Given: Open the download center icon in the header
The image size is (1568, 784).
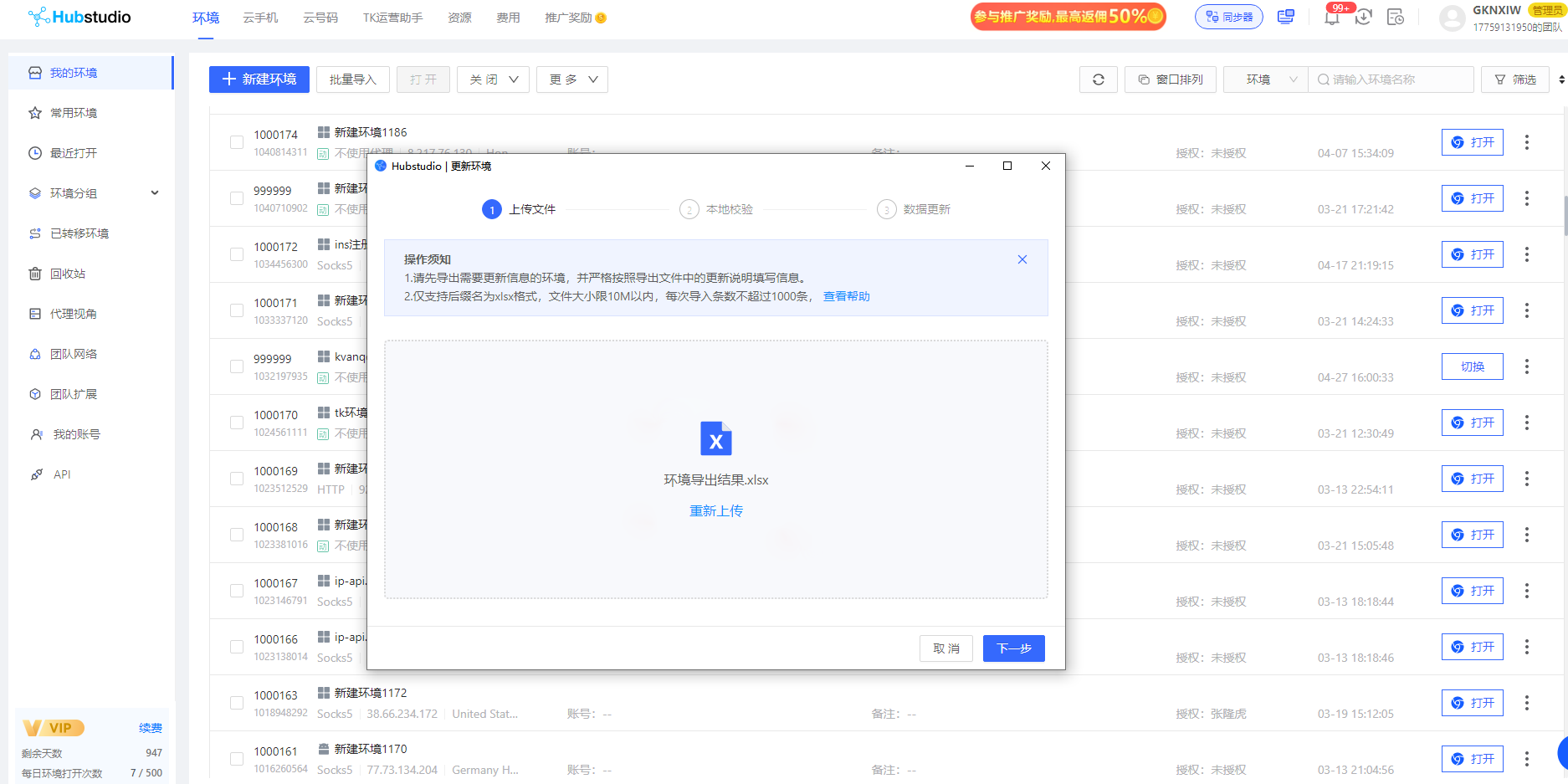Looking at the screenshot, I should pyautogui.click(x=1363, y=18).
